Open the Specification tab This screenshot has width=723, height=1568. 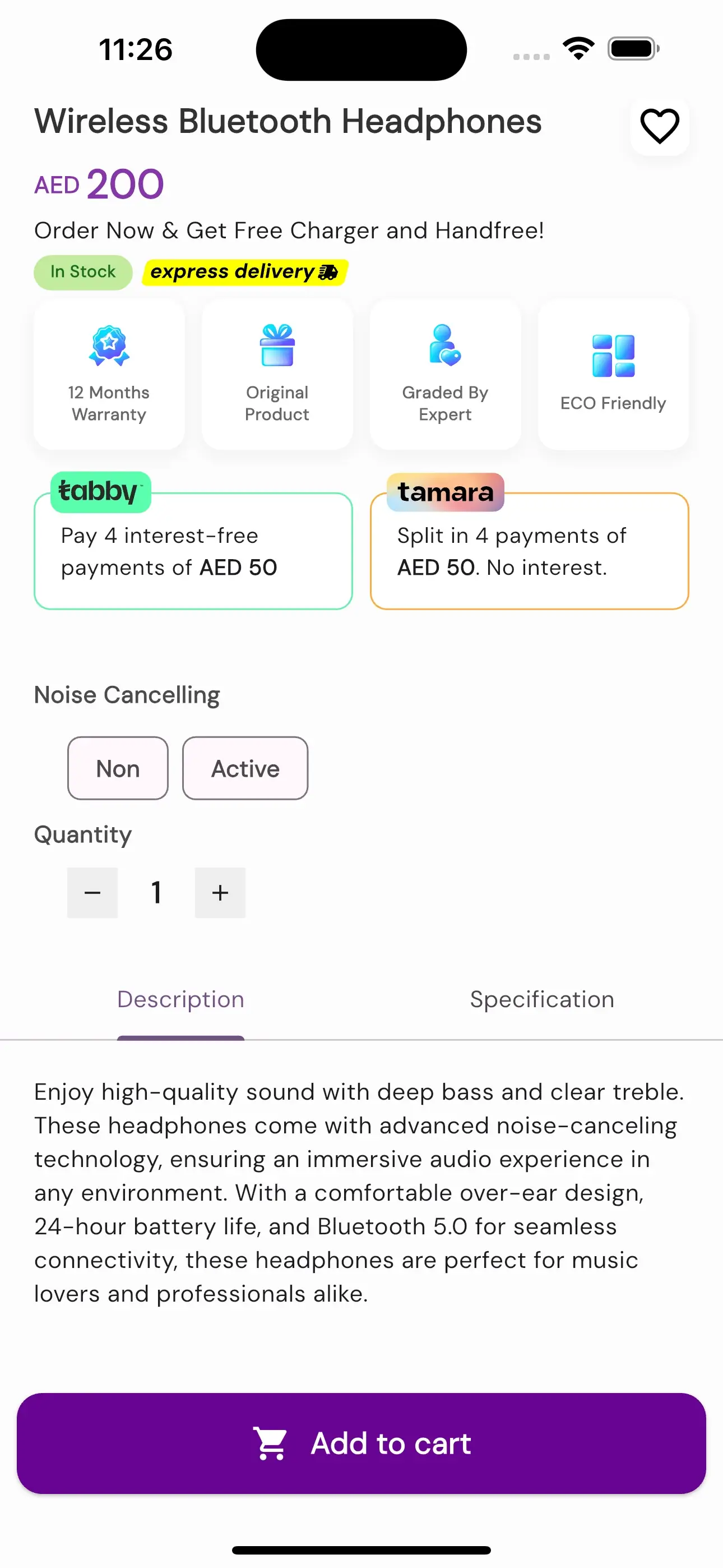tap(543, 999)
